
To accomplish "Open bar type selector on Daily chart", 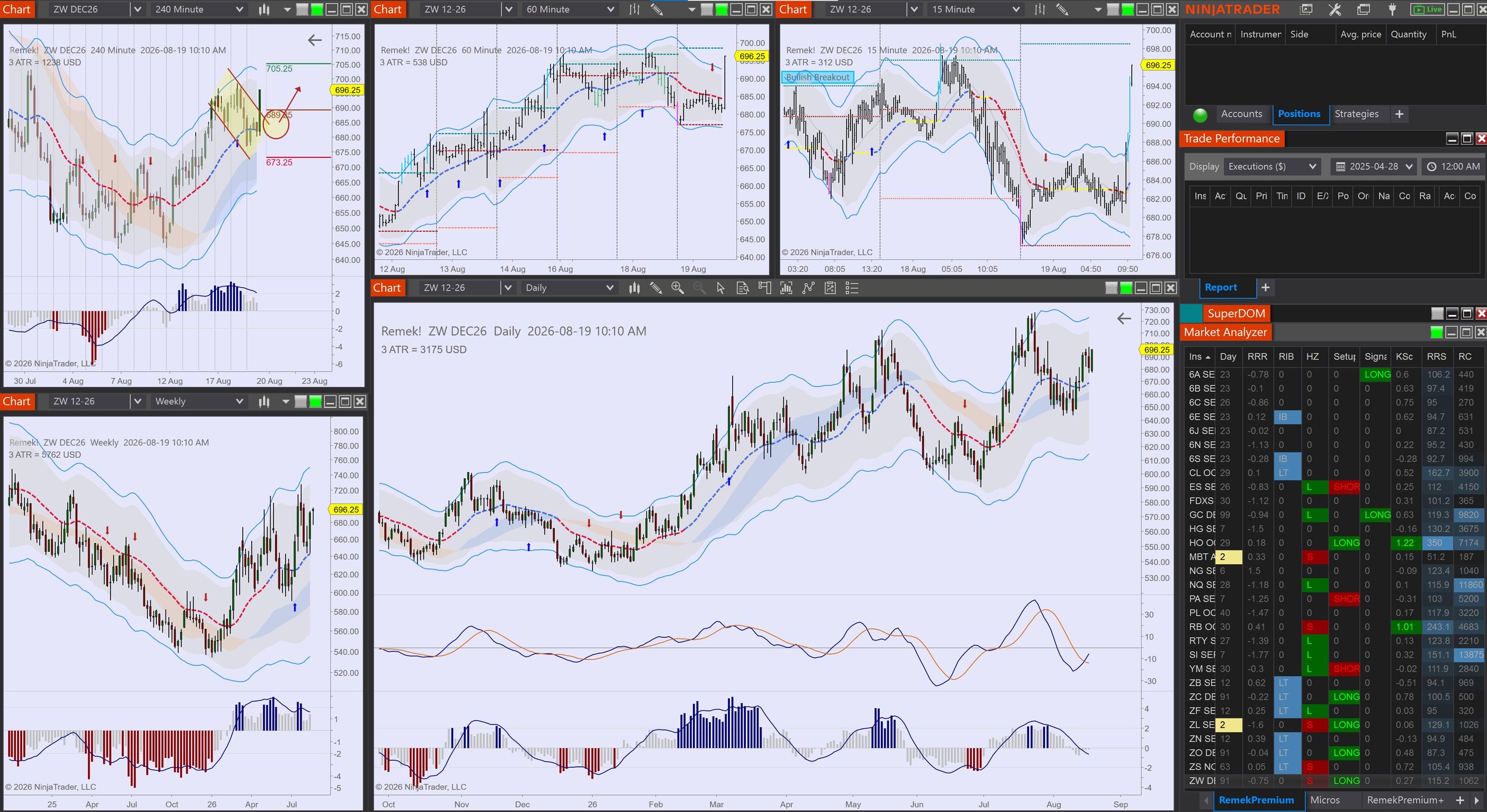I will pyautogui.click(x=634, y=288).
